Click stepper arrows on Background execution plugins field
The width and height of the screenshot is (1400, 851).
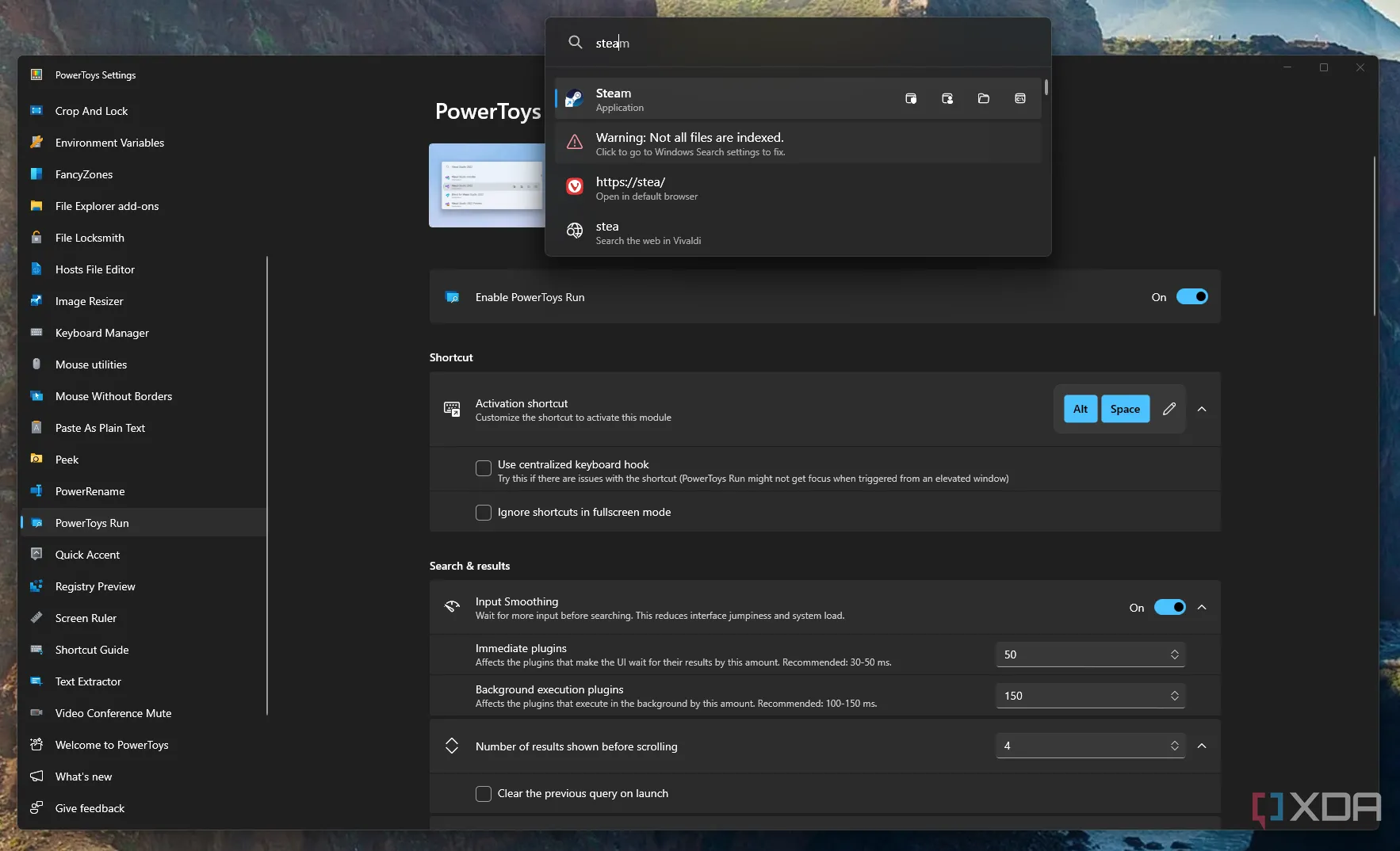(x=1175, y=696)
